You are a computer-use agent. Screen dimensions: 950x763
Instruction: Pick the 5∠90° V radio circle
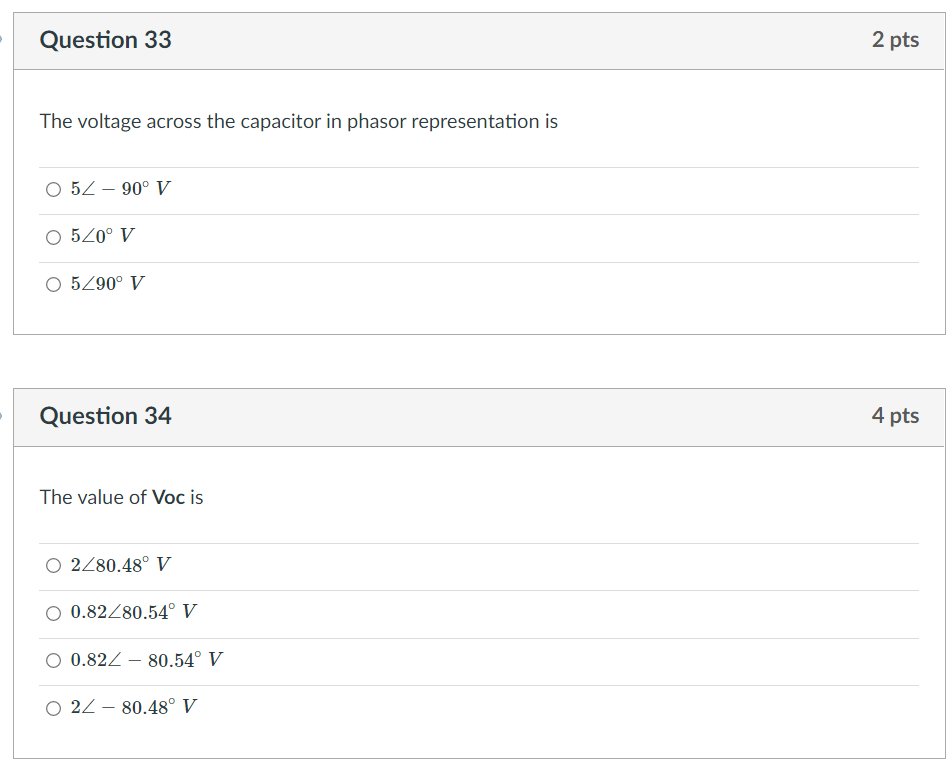pyautogui.click(x=53, y=284)
